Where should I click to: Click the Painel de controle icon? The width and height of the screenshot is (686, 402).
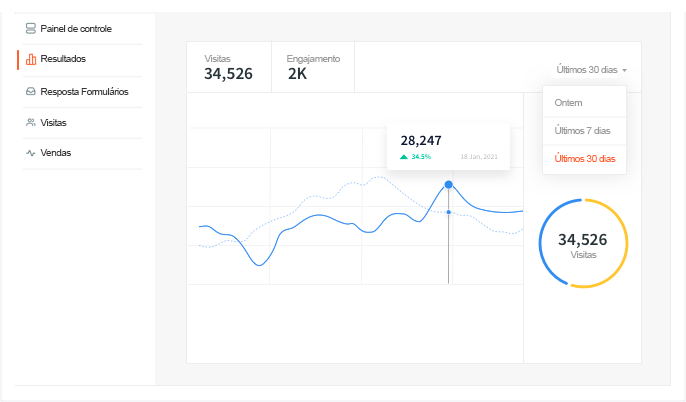click(x=31, y=28)
